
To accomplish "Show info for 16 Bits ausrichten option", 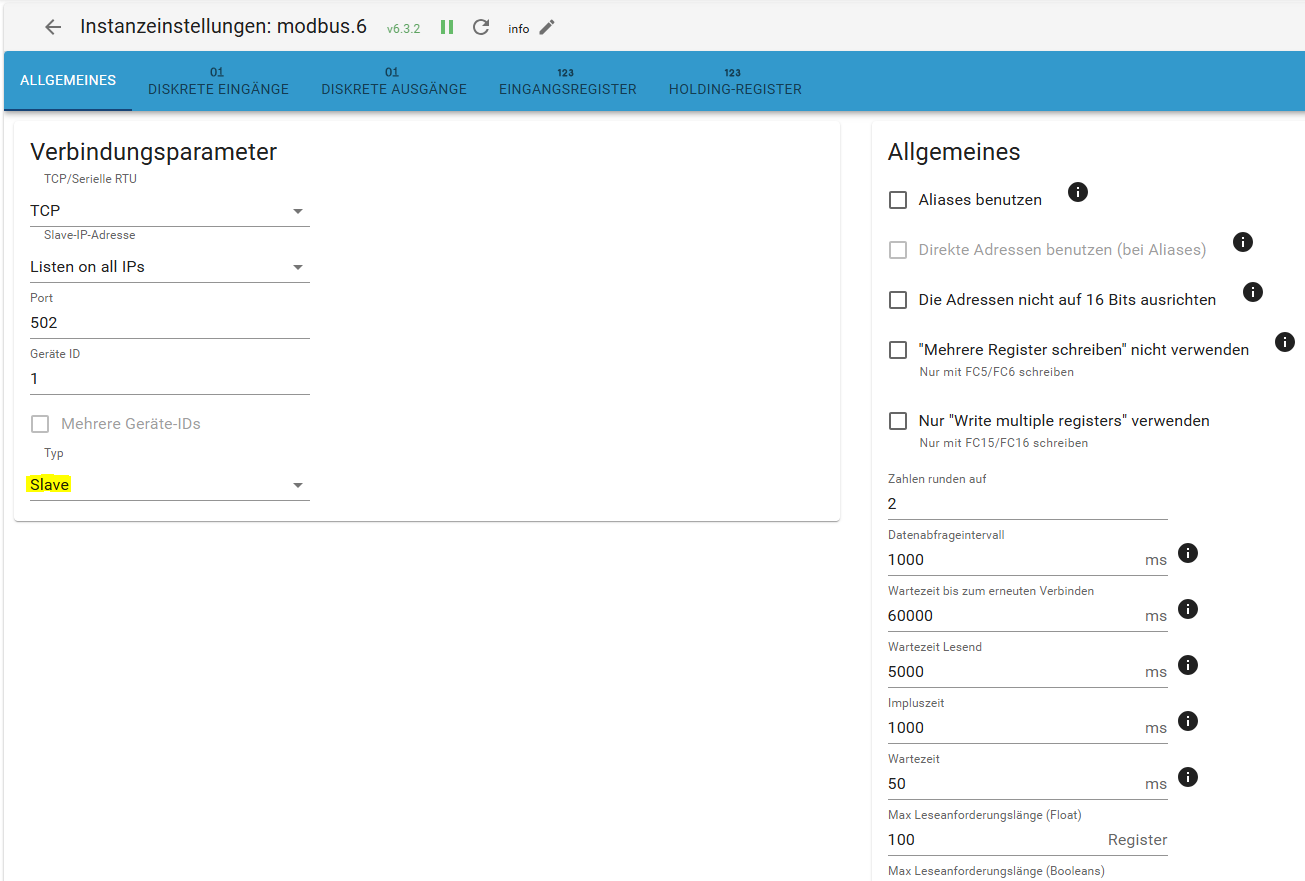I will point(1252,292).
